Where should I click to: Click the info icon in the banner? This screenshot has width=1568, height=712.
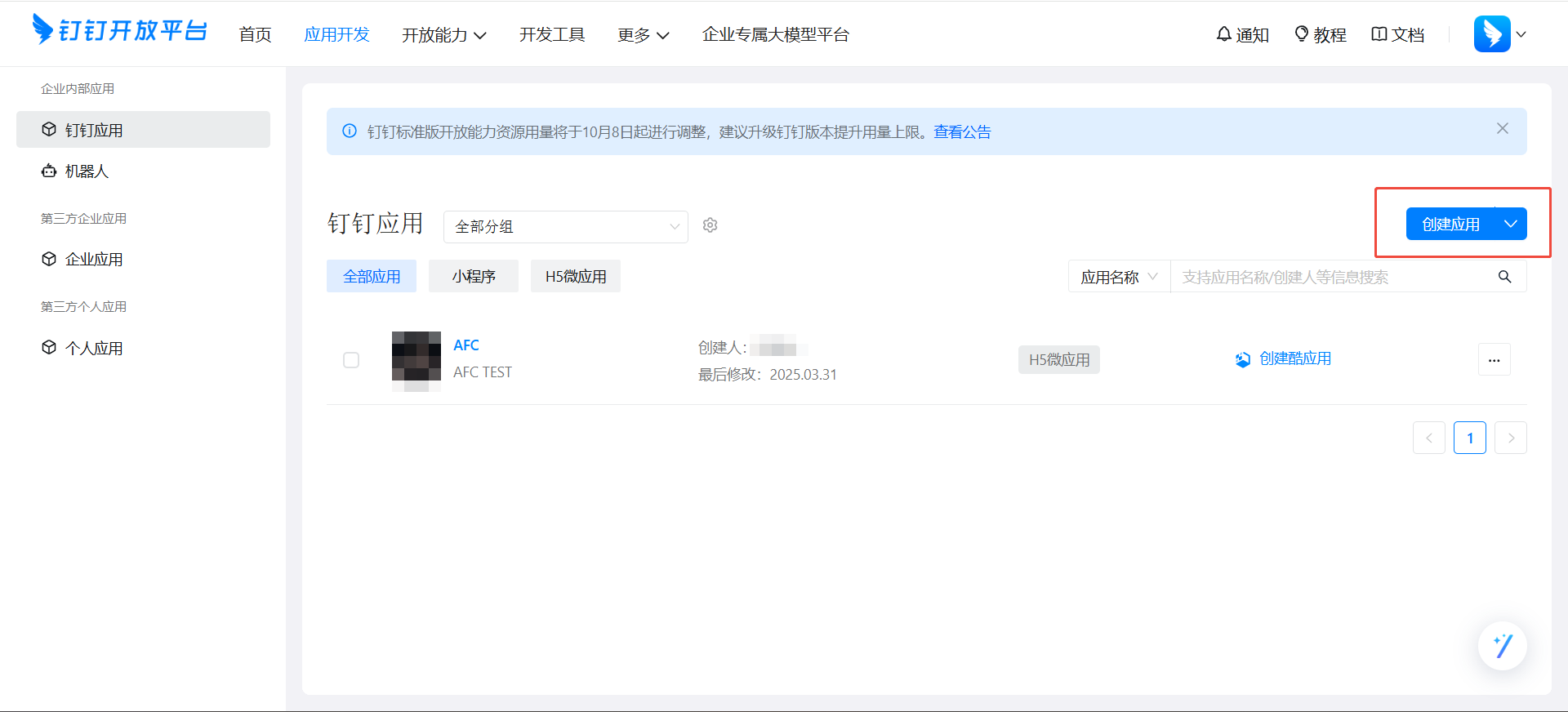350,131
